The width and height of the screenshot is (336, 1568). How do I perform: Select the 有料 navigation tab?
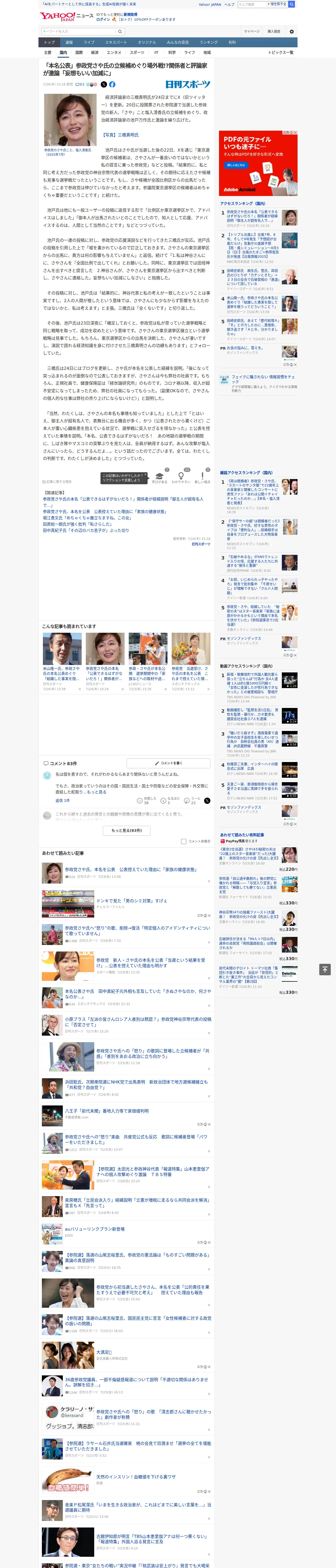[232, 43]
